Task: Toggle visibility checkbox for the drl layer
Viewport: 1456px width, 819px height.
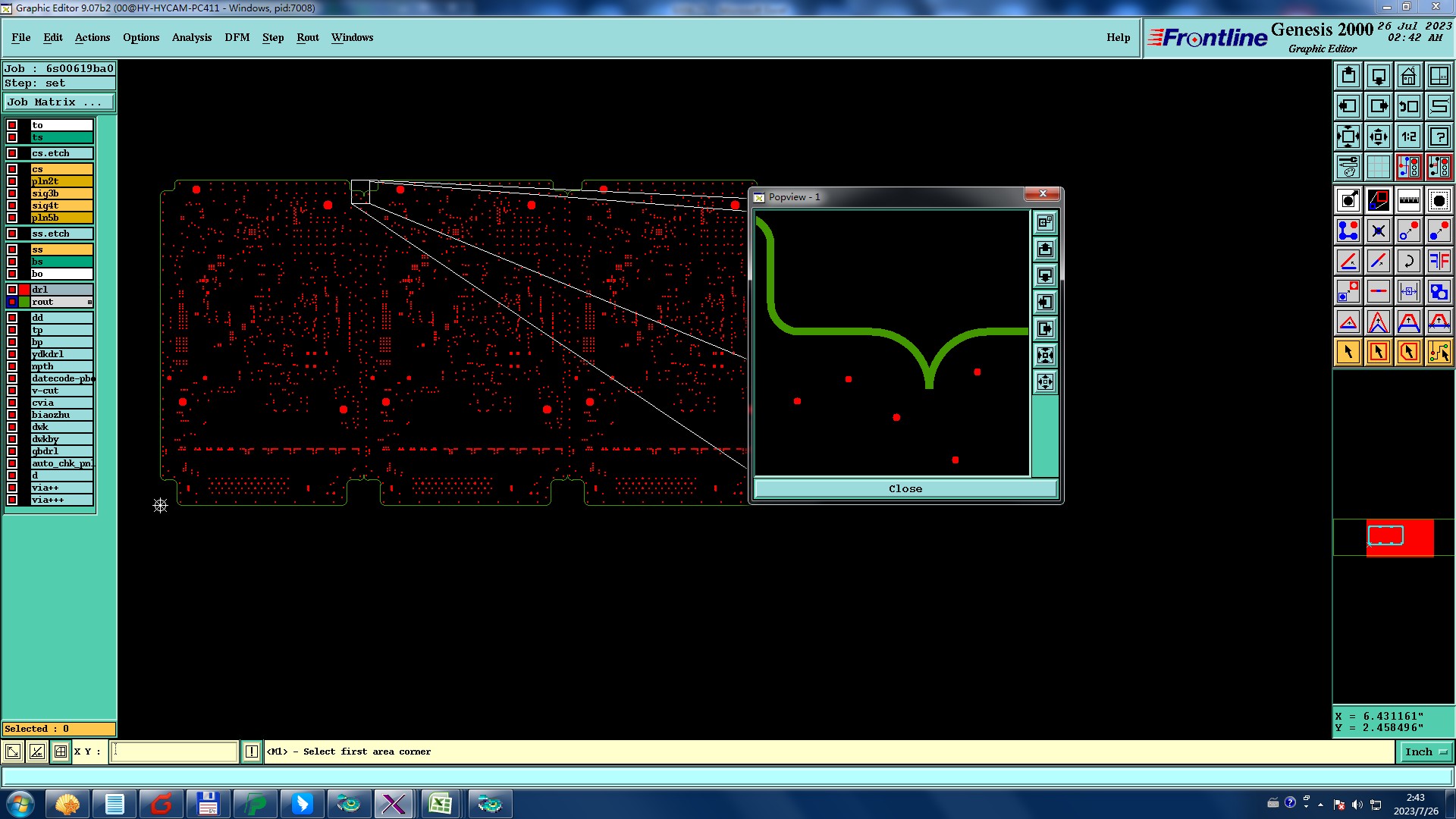Action: (12, 290)
